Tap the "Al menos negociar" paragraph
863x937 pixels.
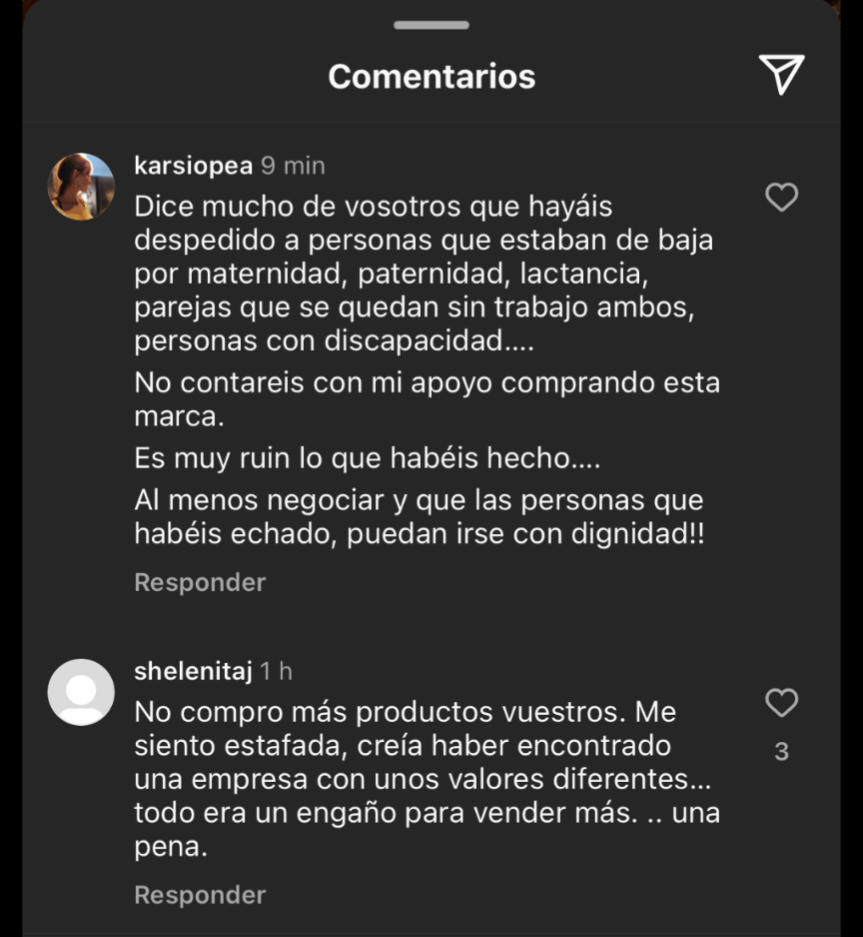pos(420,516)
